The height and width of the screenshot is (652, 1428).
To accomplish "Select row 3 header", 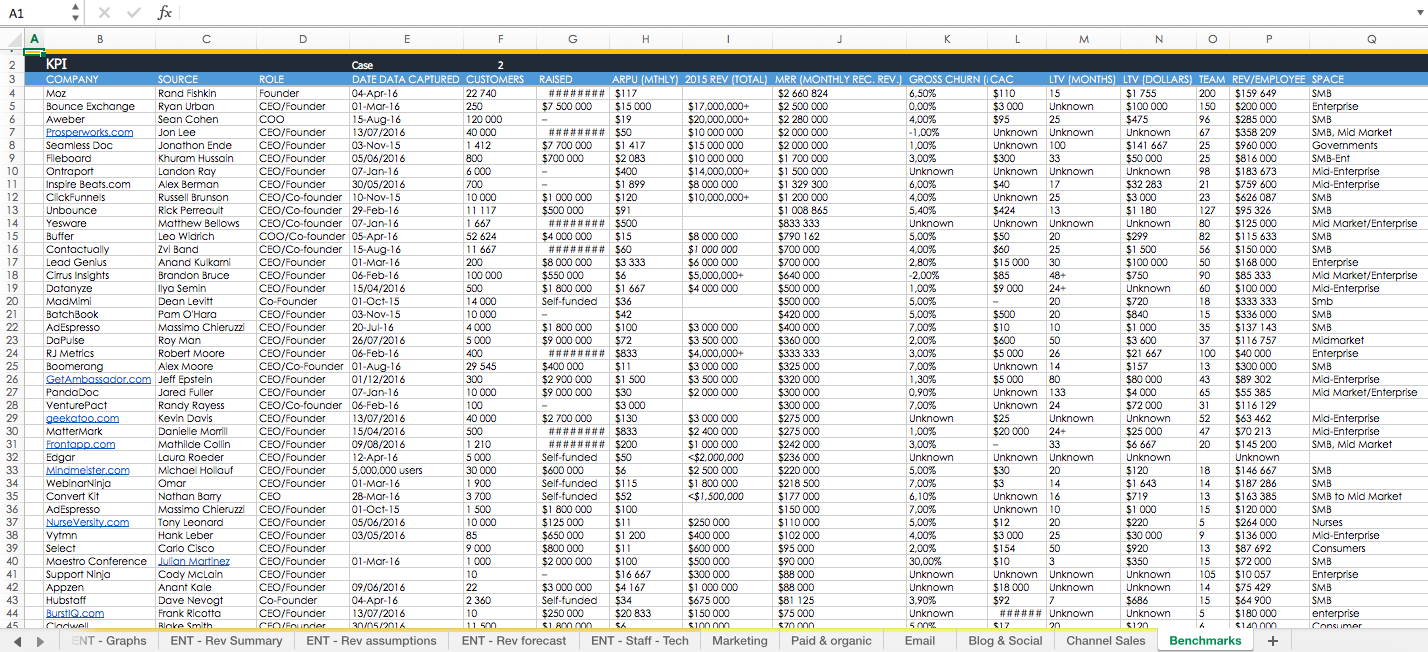I will pos(11,79).
